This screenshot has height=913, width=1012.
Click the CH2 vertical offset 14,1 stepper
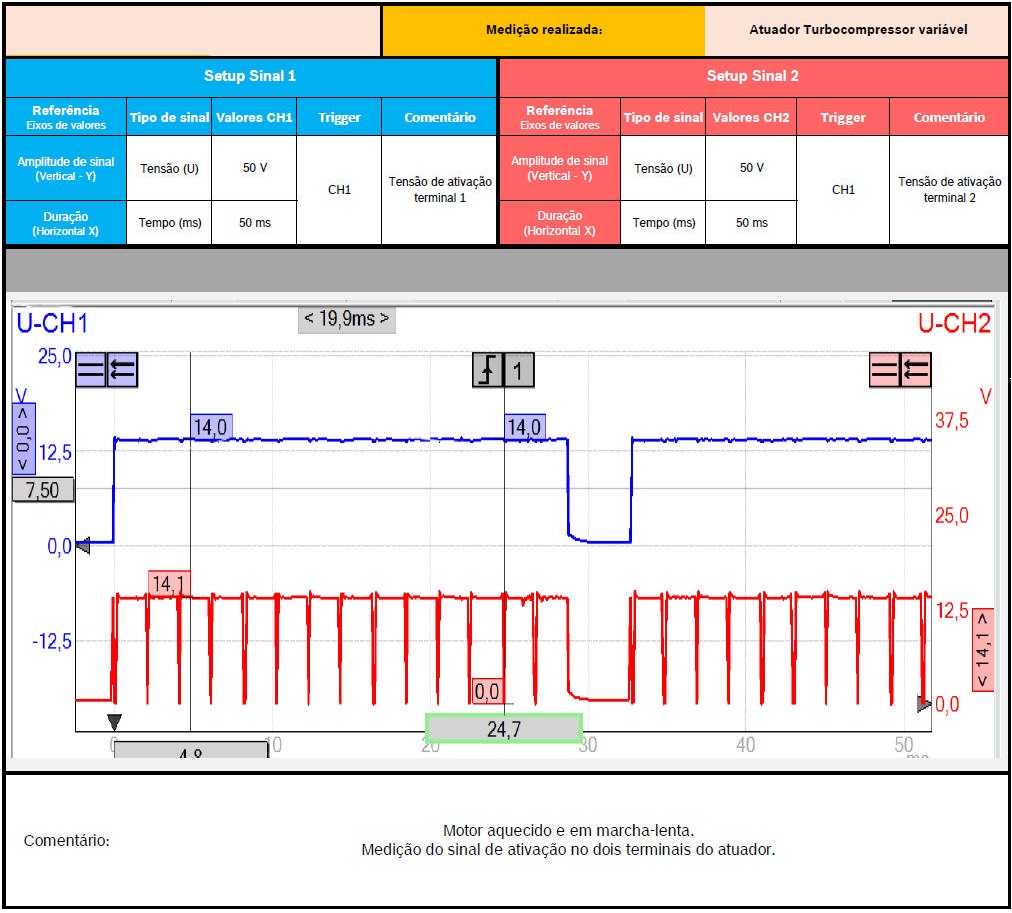982,648
